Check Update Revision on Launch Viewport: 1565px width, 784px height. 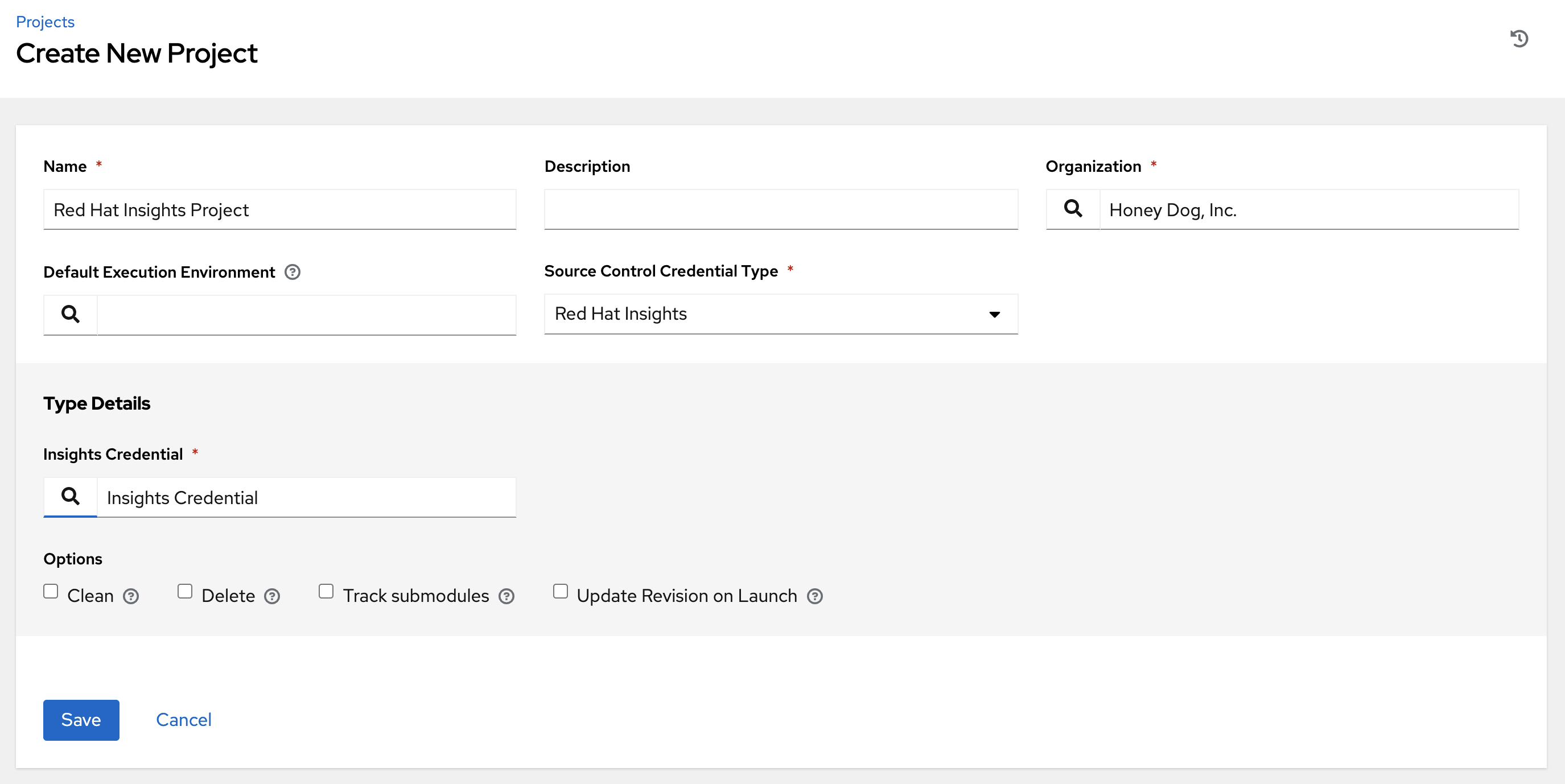[561, 592]
